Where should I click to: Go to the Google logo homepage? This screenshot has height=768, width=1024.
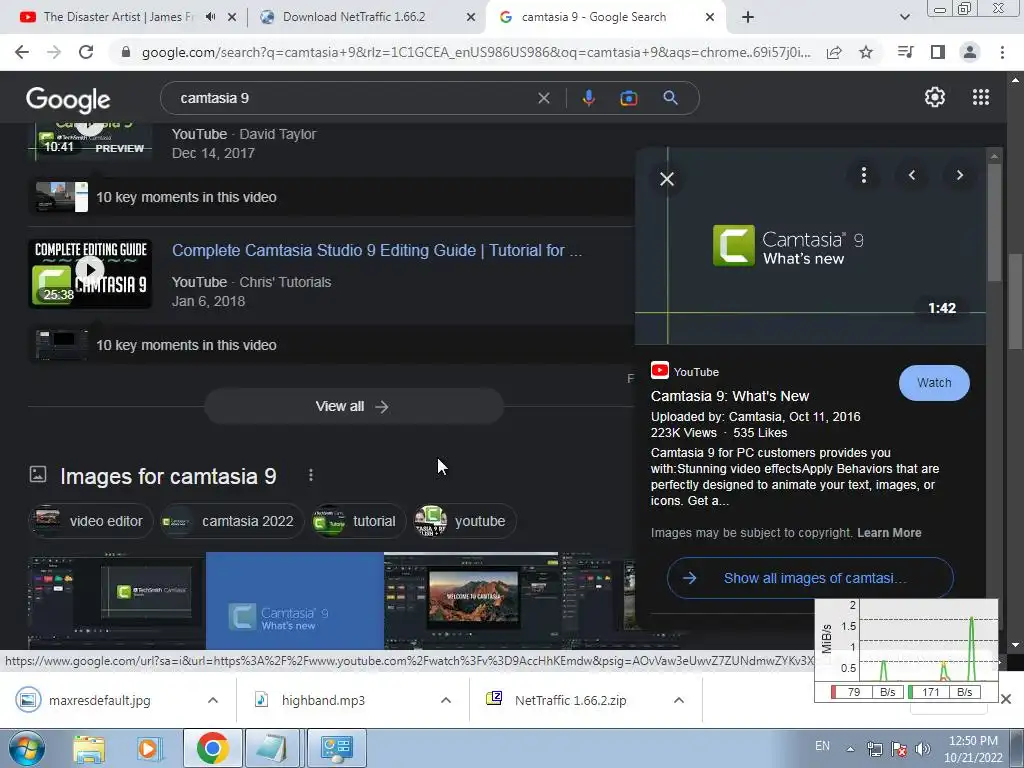[x=68, y=99]
